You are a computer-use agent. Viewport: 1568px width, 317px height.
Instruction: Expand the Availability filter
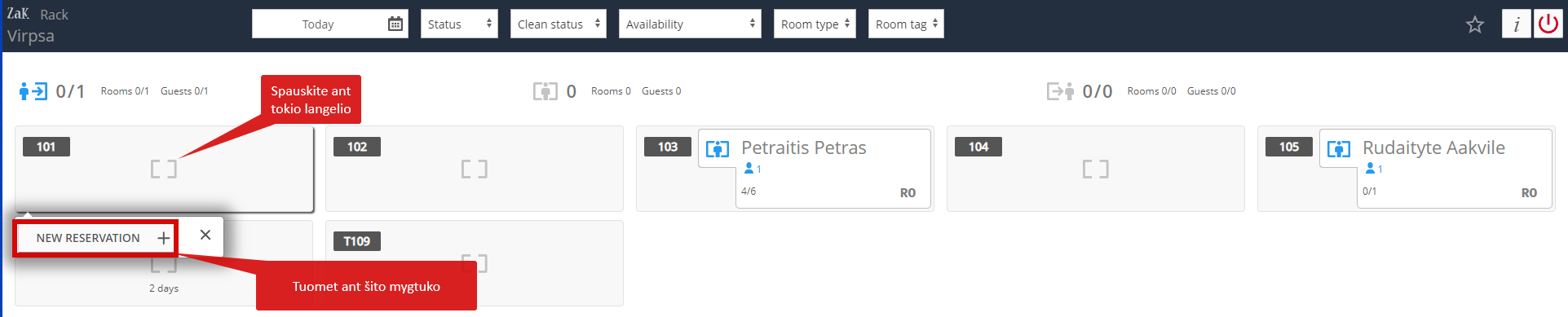(x=690, y=24)
